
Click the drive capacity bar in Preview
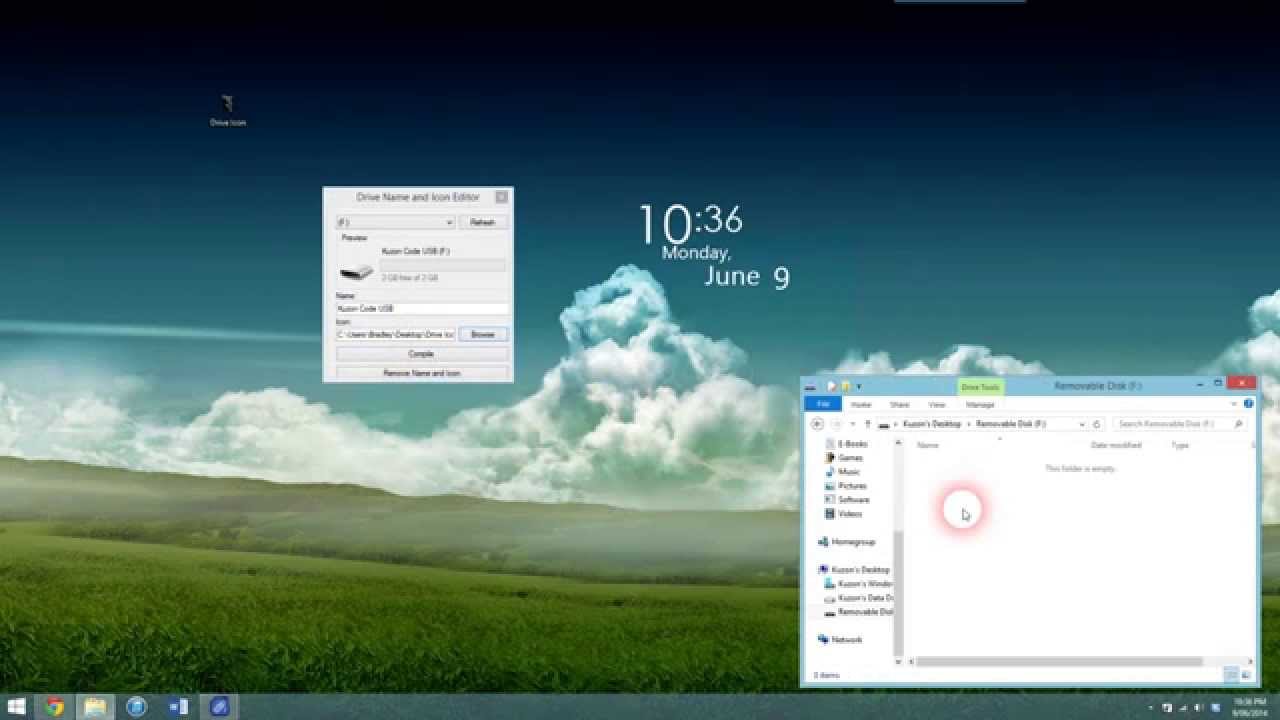tap(443, 265)
